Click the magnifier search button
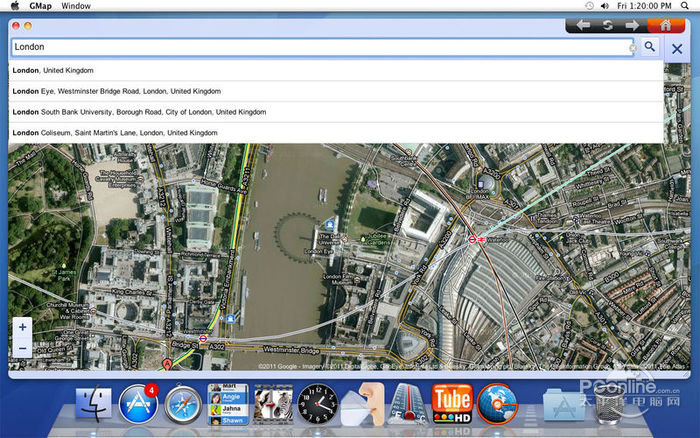700x438 pixels. (x=650, y=46)
